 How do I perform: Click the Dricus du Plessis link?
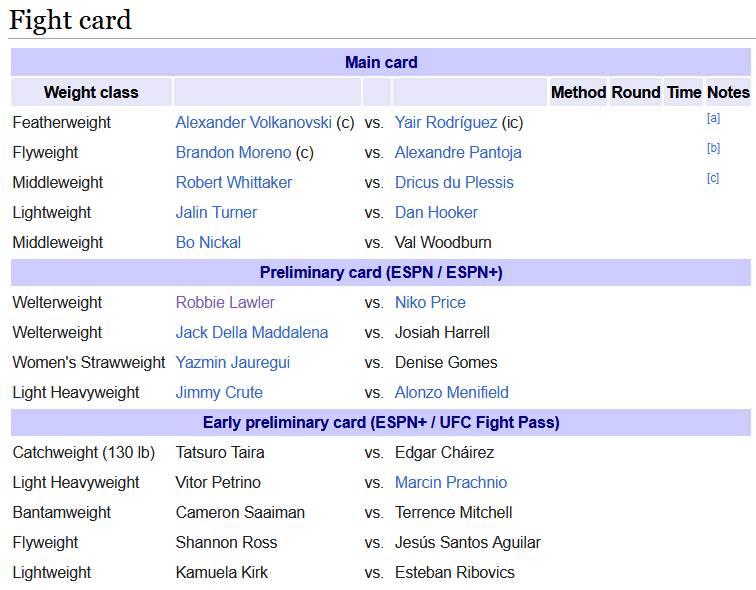pyautogui.click(x=454, y=182)
